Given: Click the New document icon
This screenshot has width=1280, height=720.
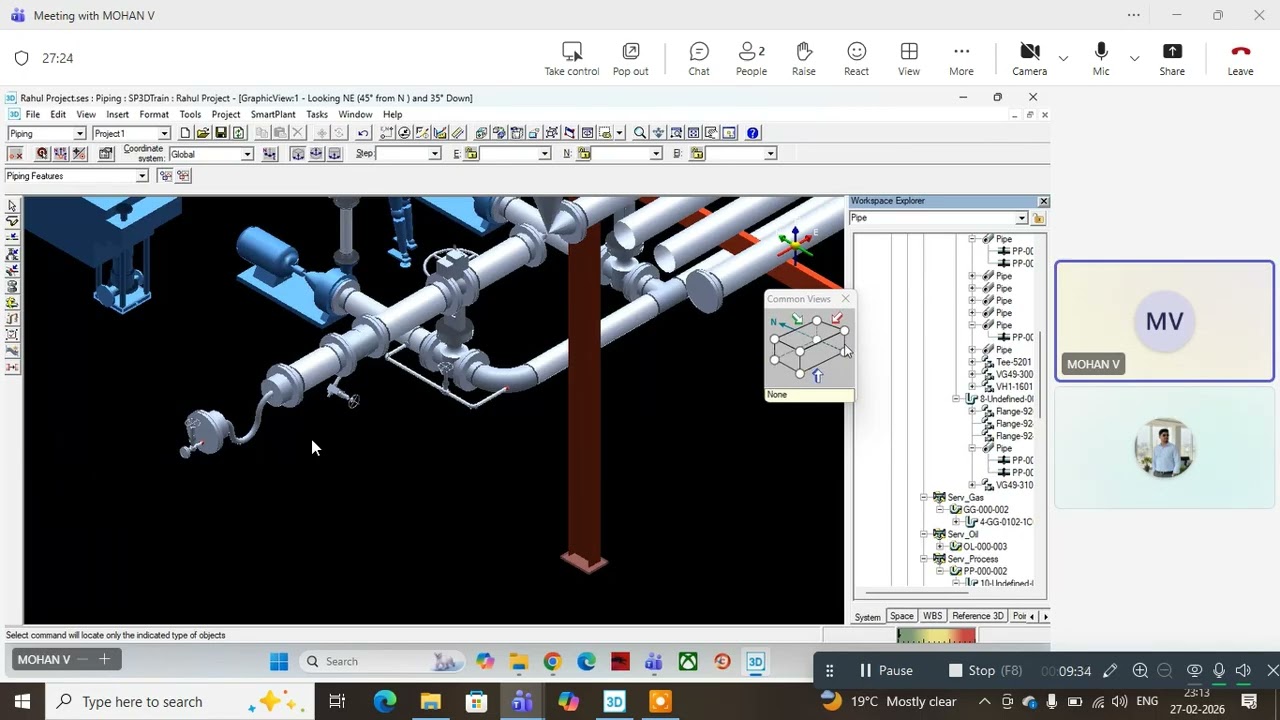Looking at the screenshot, I should (x=185, y=133).
